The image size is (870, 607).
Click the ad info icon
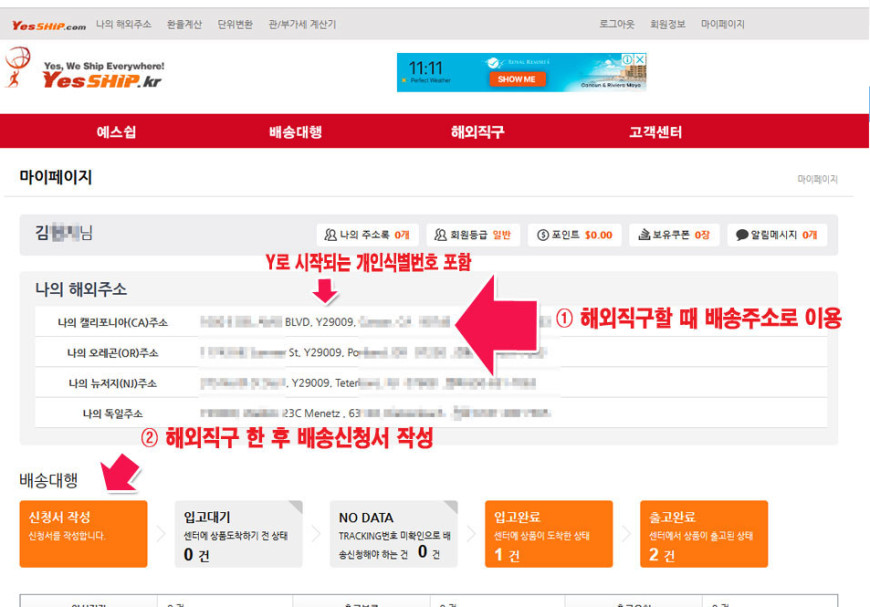click(x=628, y=59)
